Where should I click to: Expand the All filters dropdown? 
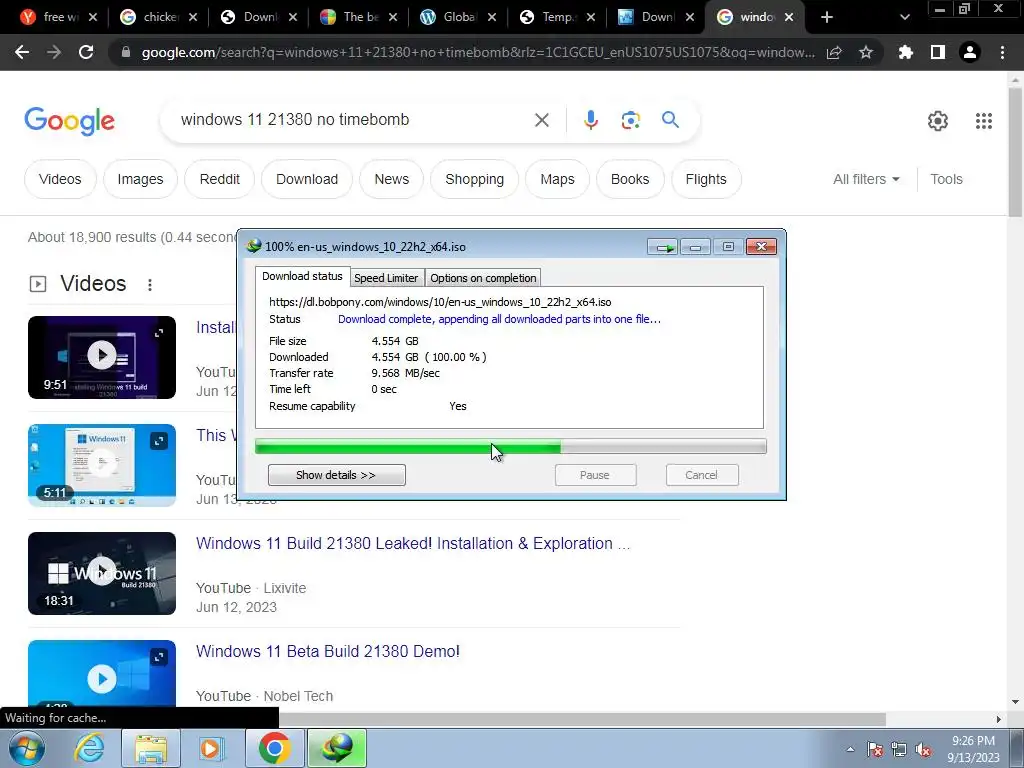tap(866, 179)
